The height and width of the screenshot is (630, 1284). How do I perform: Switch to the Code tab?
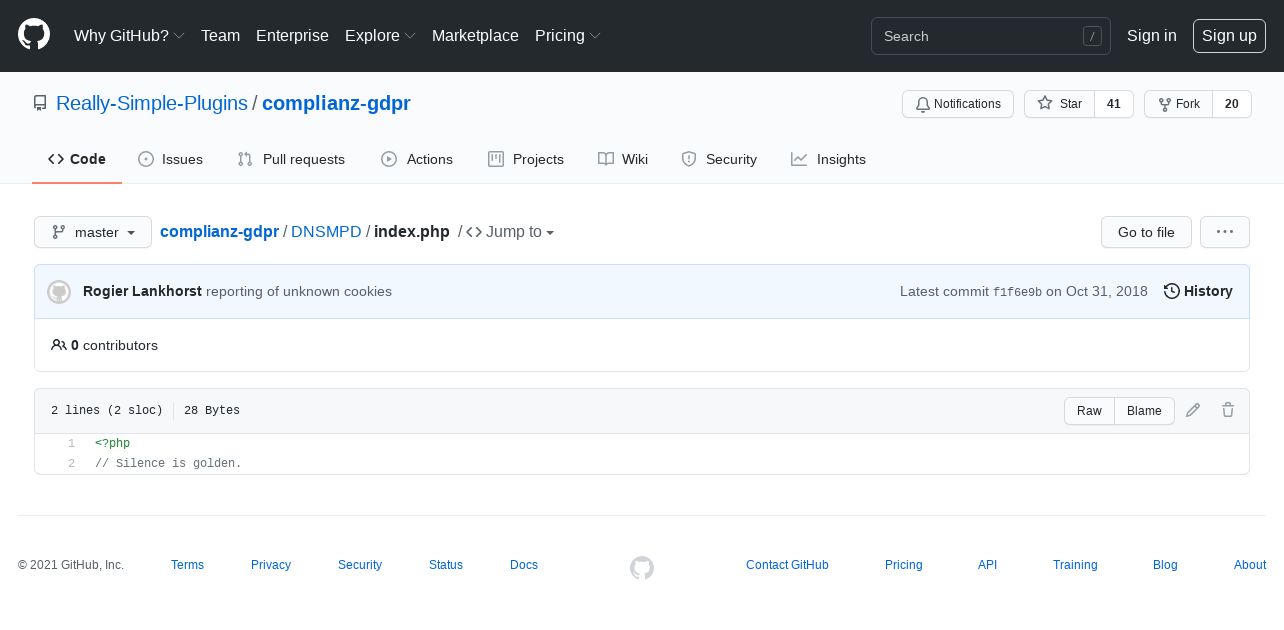(77, 159)
